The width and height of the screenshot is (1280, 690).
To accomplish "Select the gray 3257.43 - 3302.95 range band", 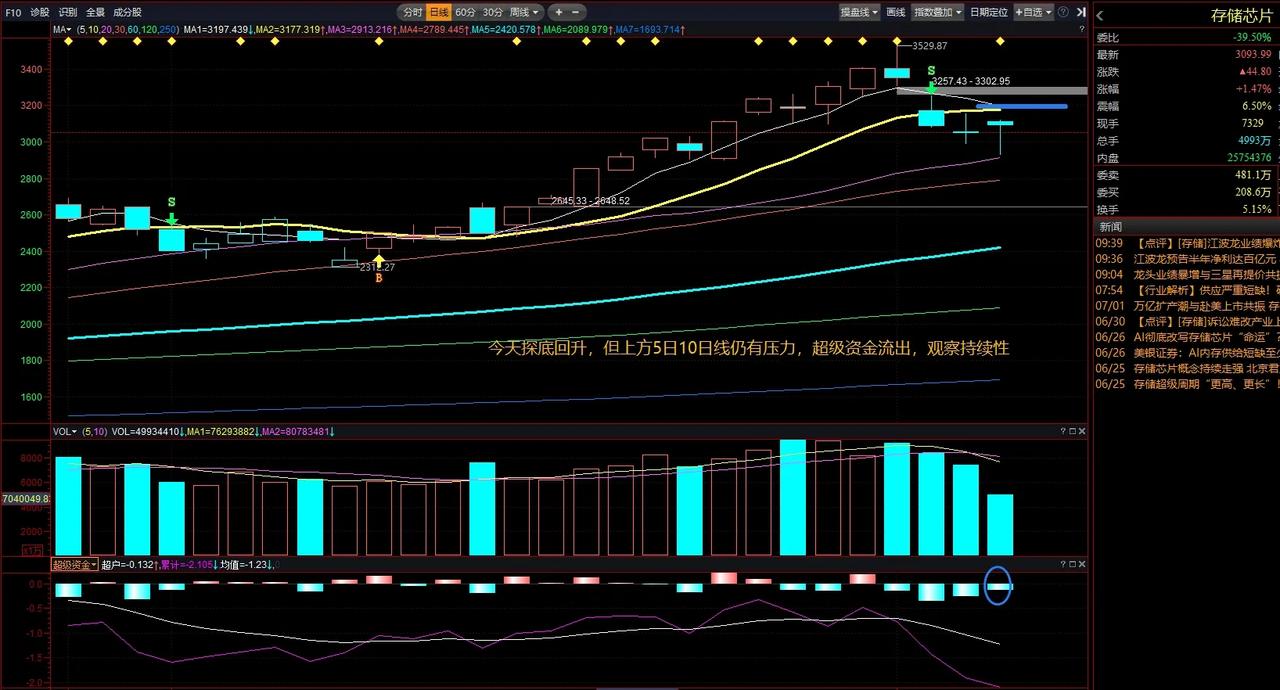I will coord(991,91).
